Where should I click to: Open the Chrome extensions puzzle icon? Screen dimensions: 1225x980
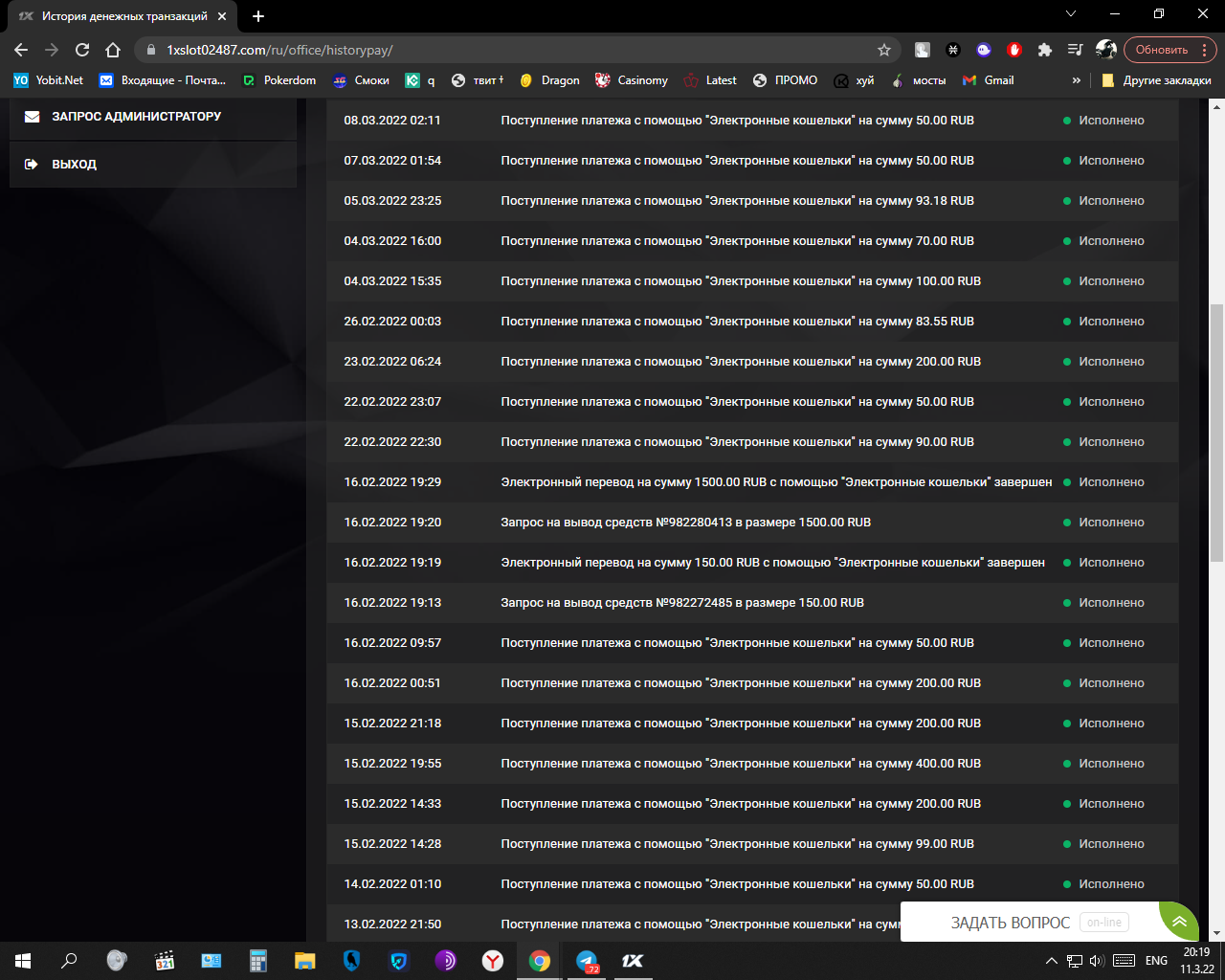(x=1044, y=50)
